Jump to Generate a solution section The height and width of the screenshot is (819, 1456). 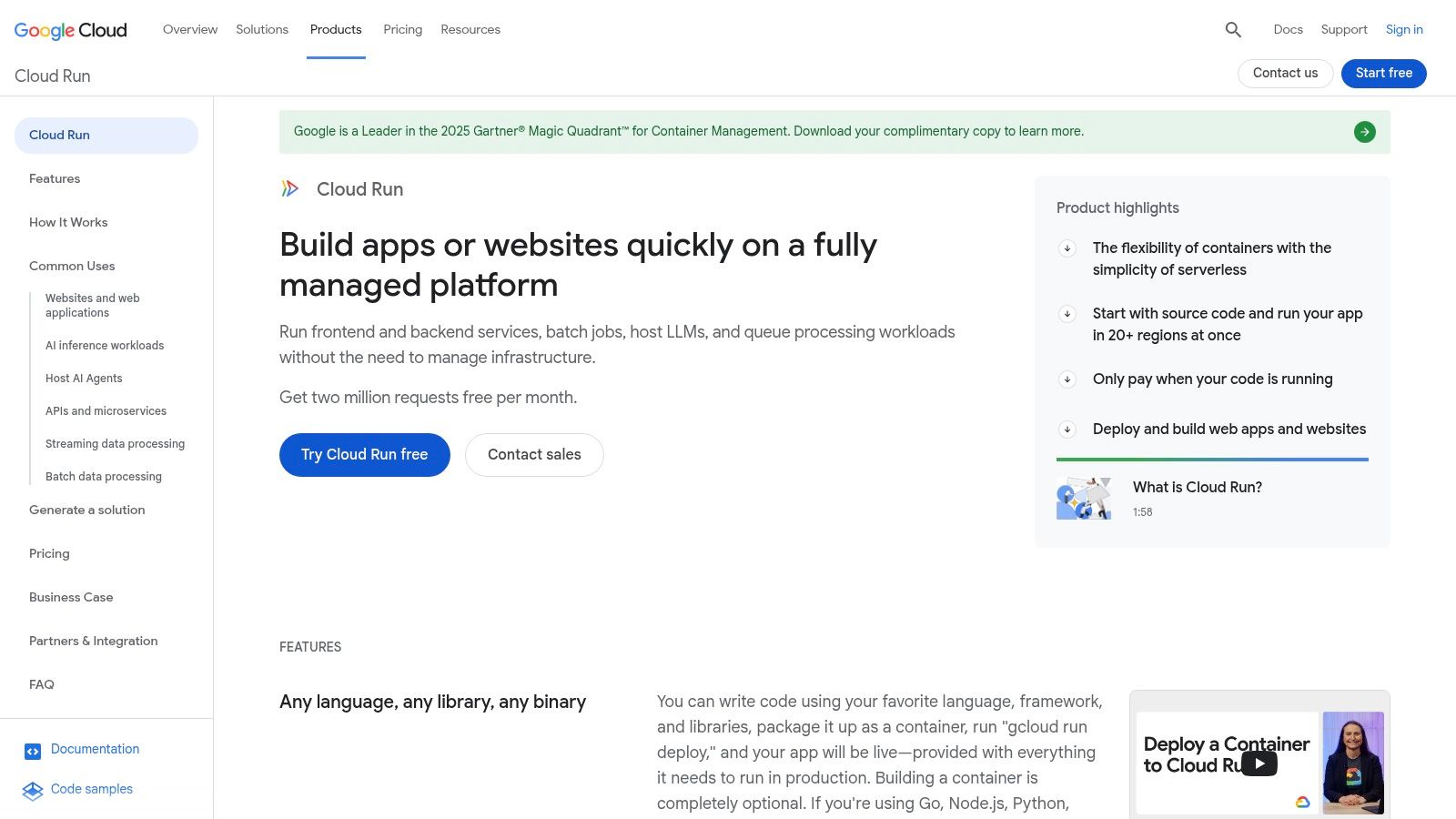87,510
